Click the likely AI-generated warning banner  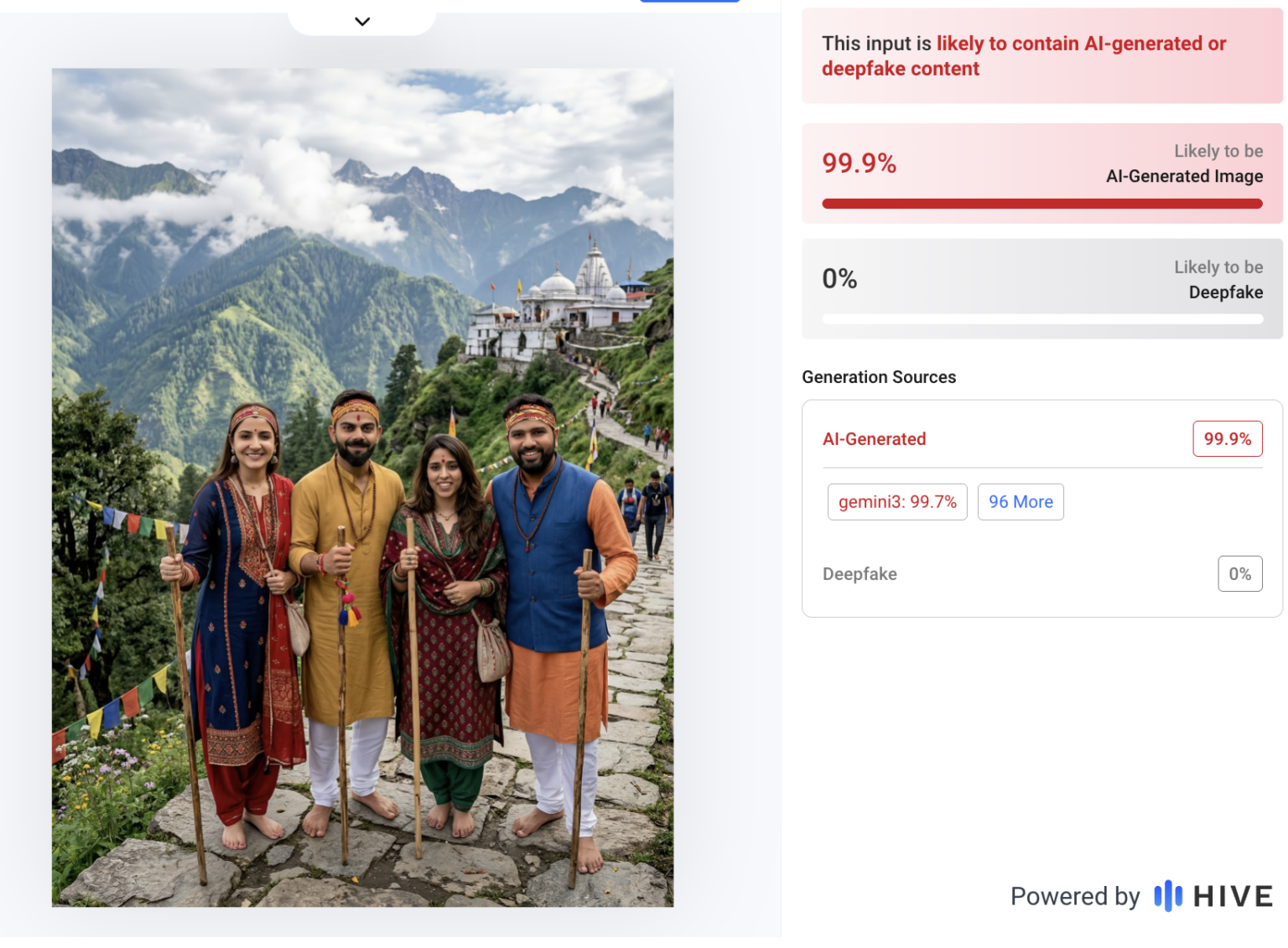tap(1041, 56)
